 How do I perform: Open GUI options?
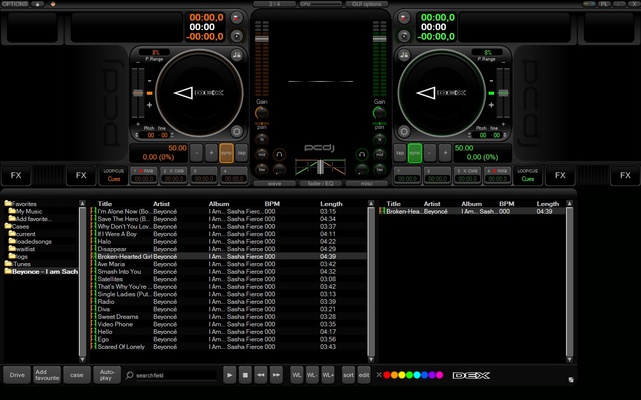click(367, 4)
